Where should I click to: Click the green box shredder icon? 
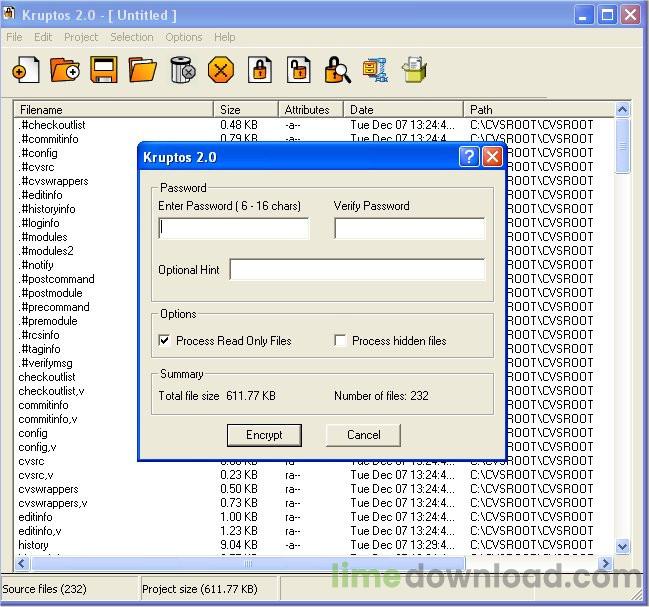pyautogui.click(x=414, y=70)
